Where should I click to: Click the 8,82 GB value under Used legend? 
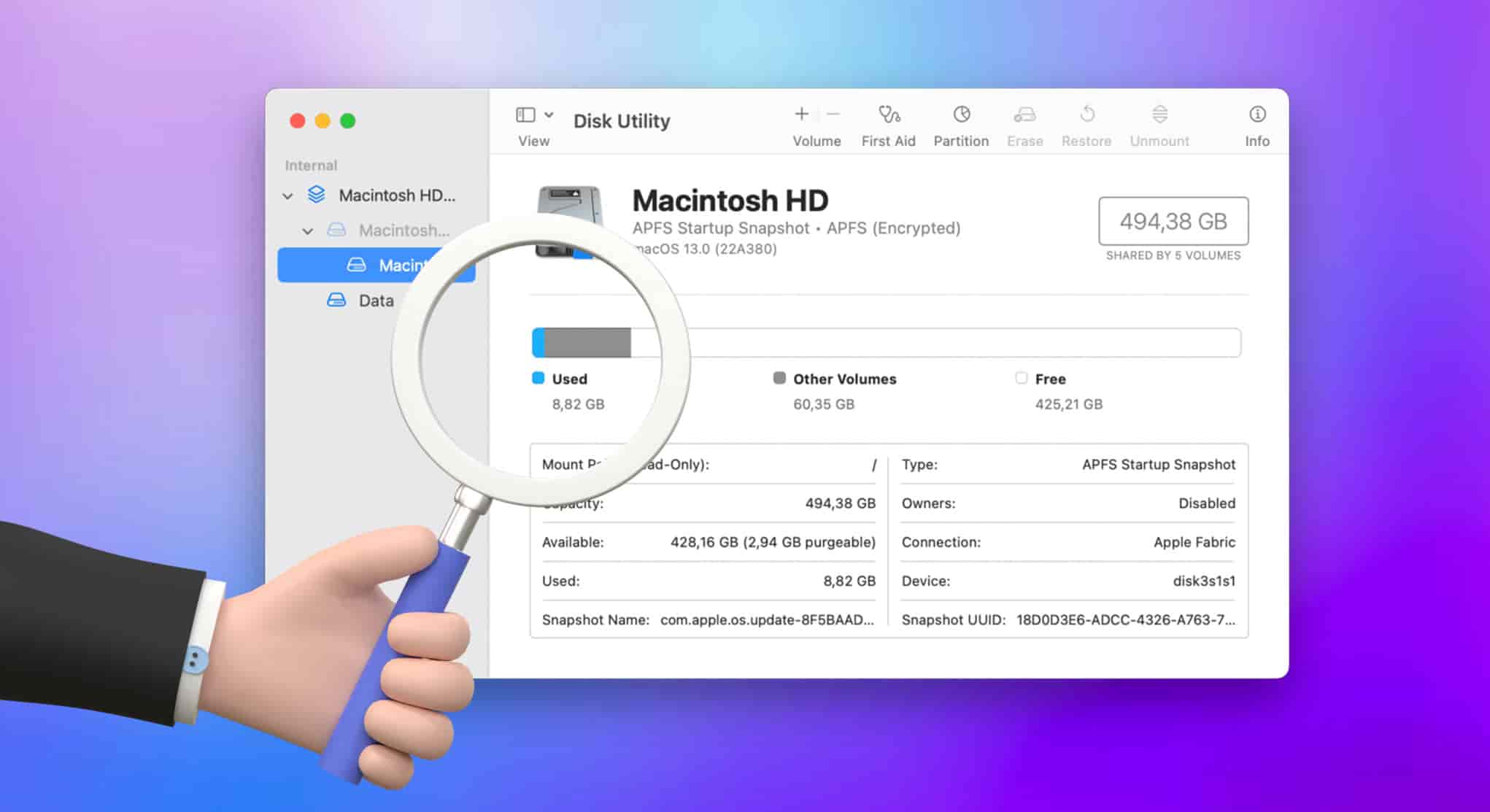point(578,404)
